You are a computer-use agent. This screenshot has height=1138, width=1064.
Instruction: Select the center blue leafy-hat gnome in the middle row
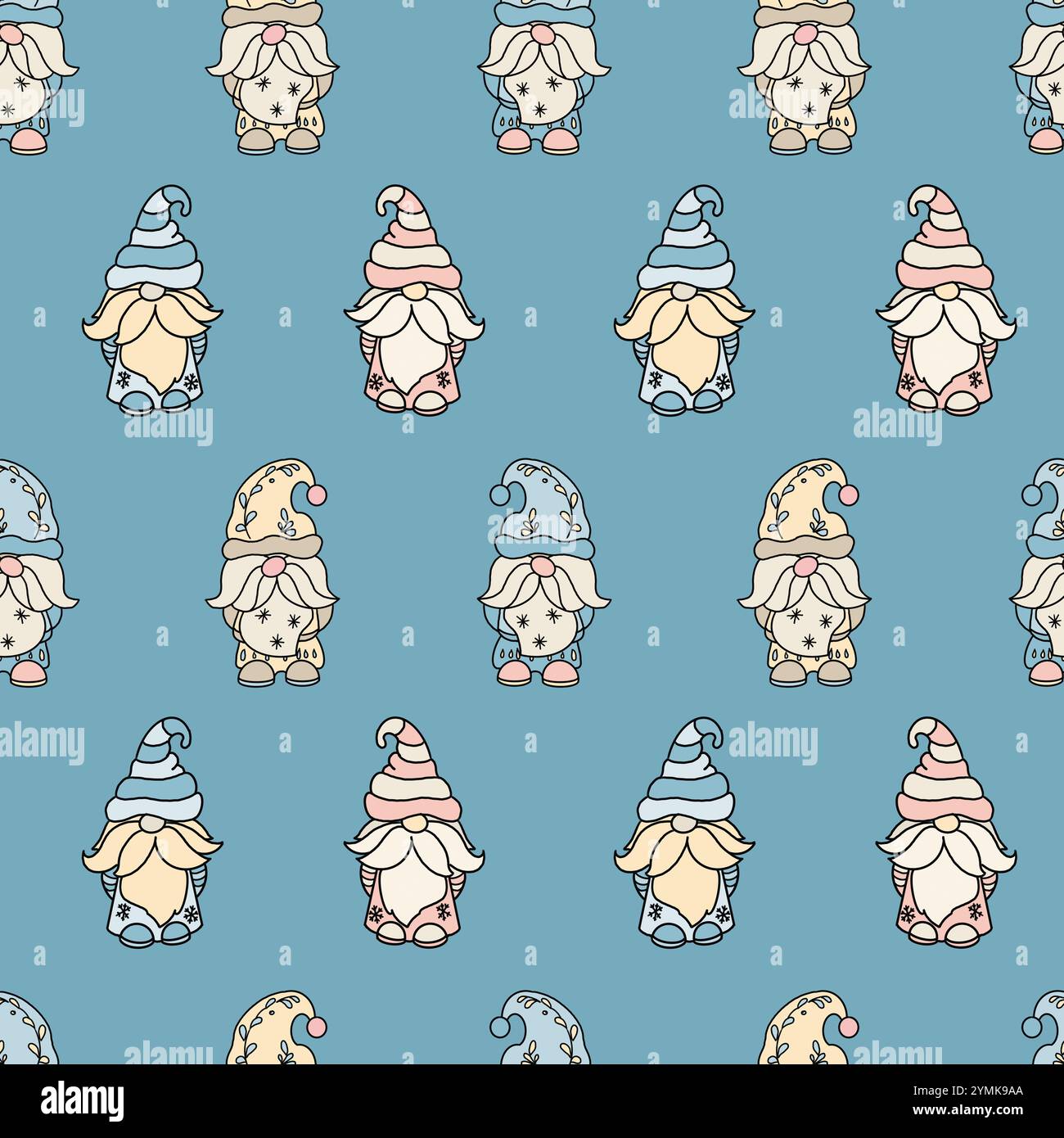pyautogui.click(x=543, y=572)
